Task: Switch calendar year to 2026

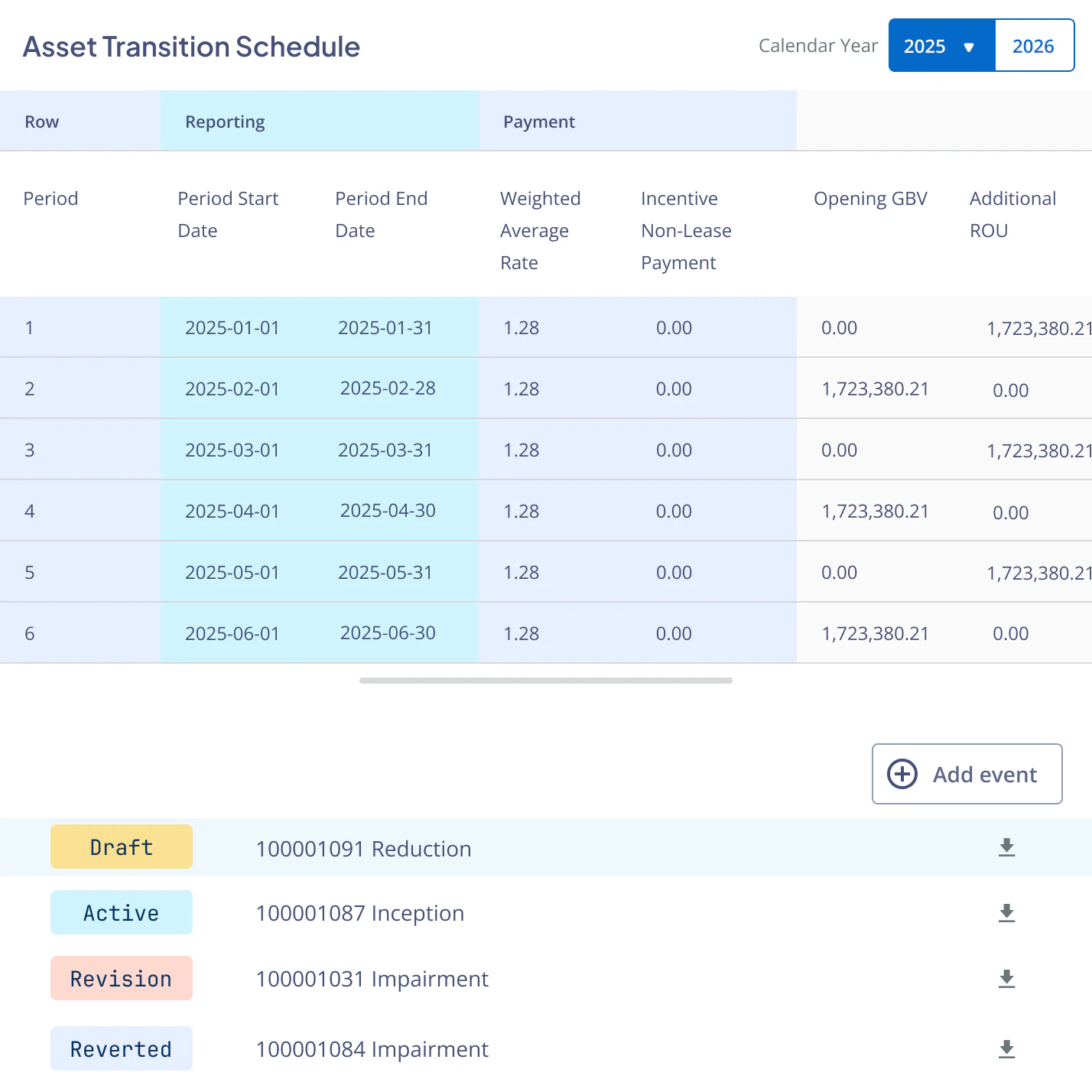Action: tap(1034, 46)
